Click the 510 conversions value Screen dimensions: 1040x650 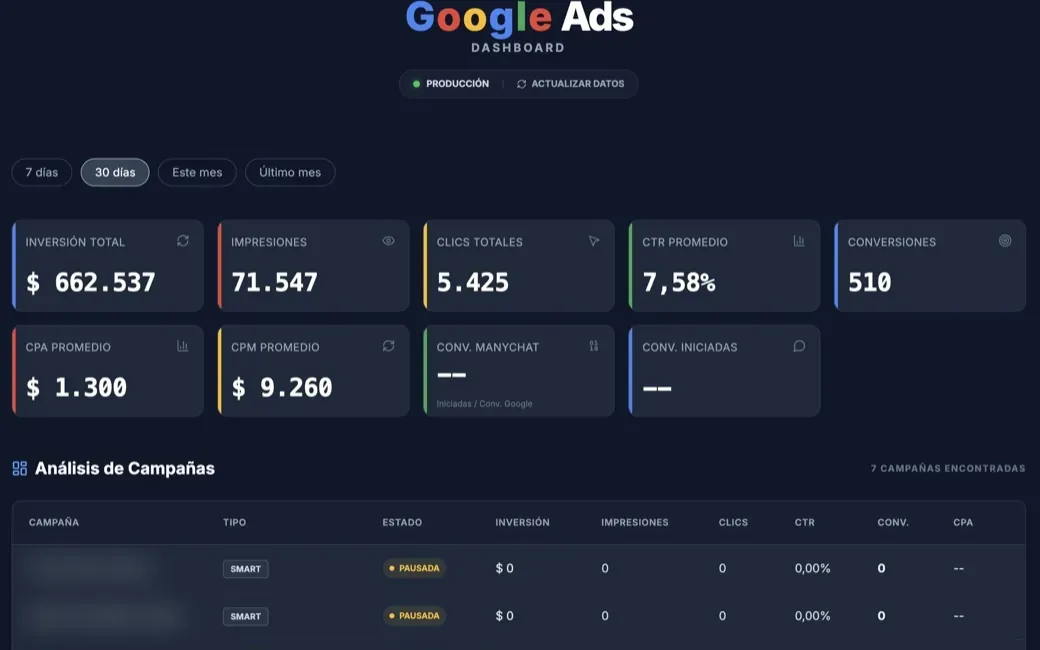pyautogui.click(x=870, y=283)
